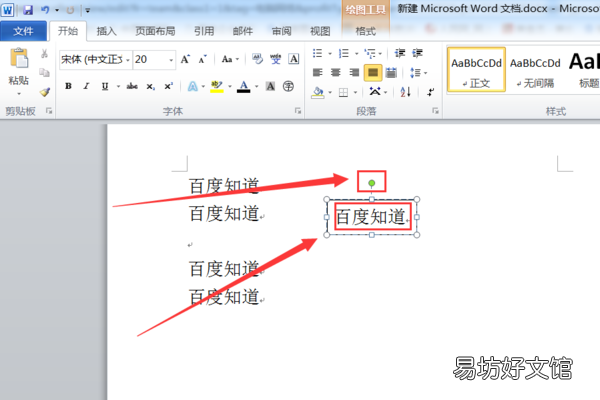Viewport: 600px width, 400px height.
Task: Toggle character shading A icon
Action: tap(271, 87)
